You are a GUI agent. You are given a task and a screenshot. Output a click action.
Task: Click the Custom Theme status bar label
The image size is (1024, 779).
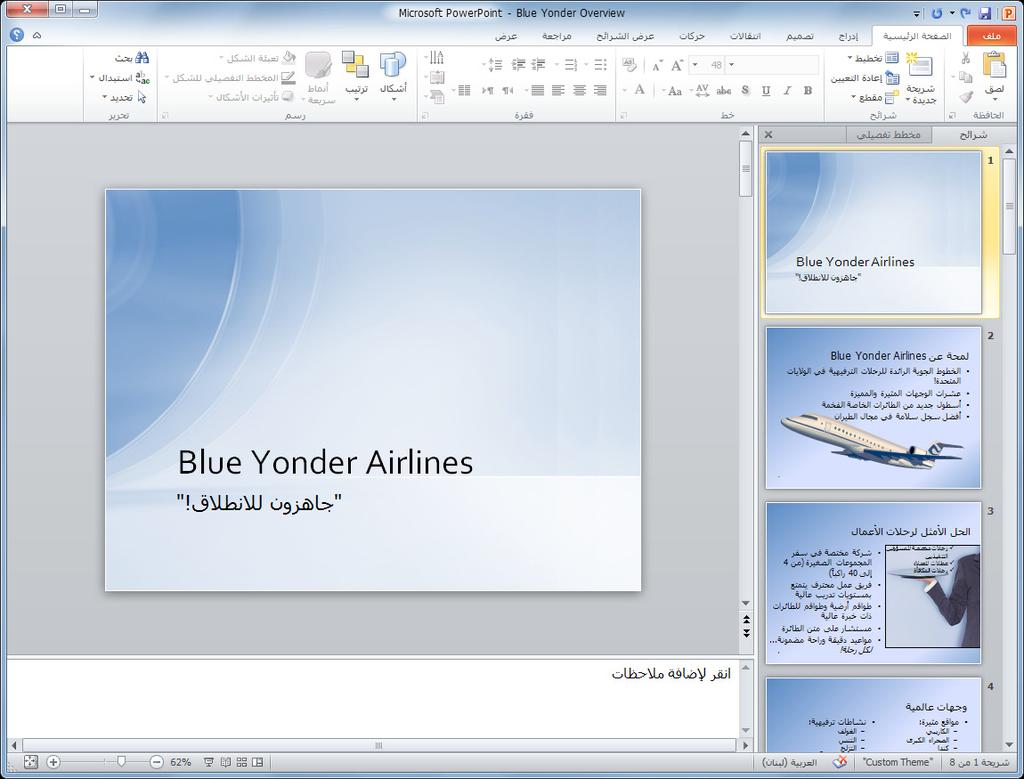pyautogui.click(x=897, y=762)
